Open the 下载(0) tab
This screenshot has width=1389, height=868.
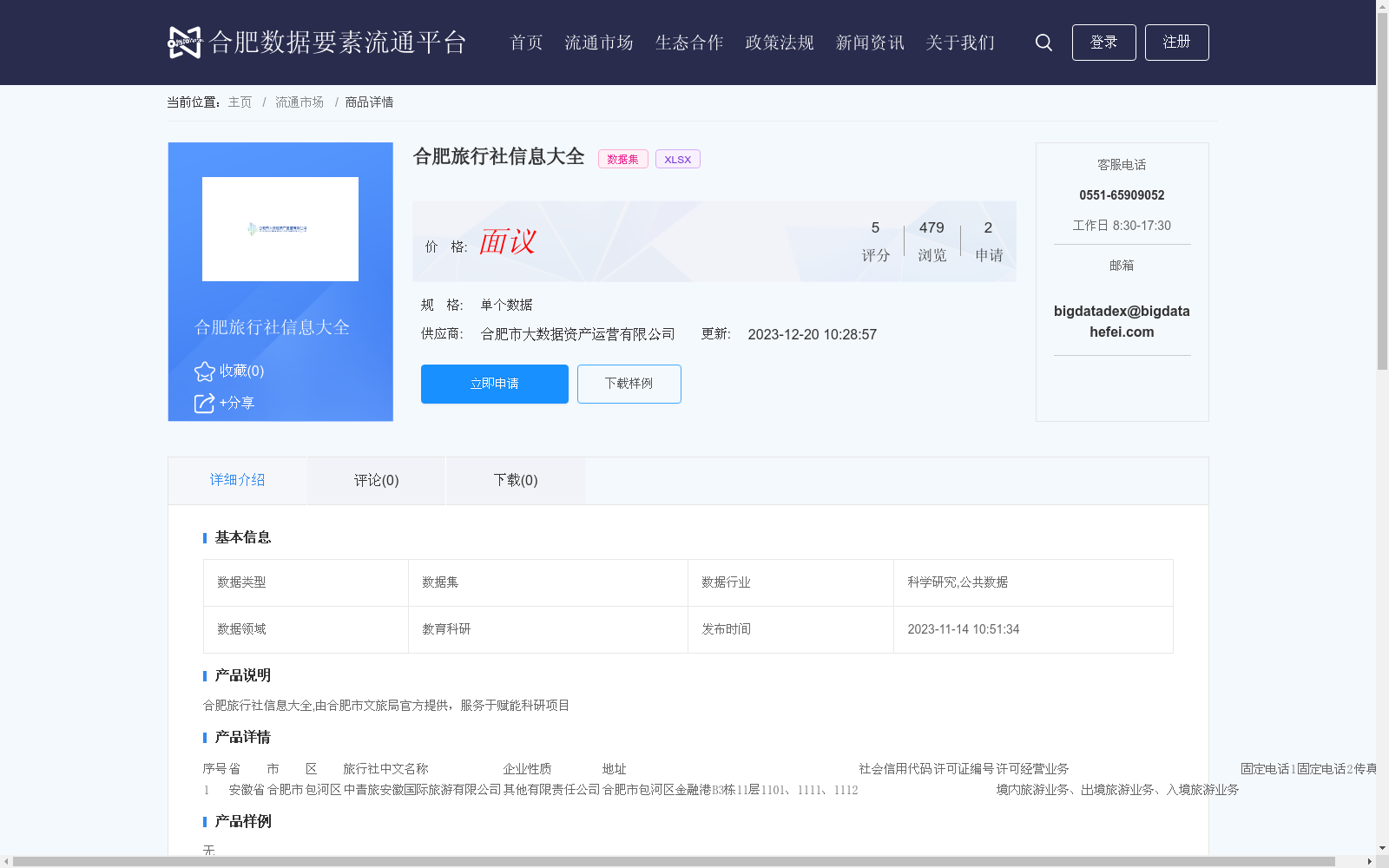pyautogui.click(x=515, y=480)
